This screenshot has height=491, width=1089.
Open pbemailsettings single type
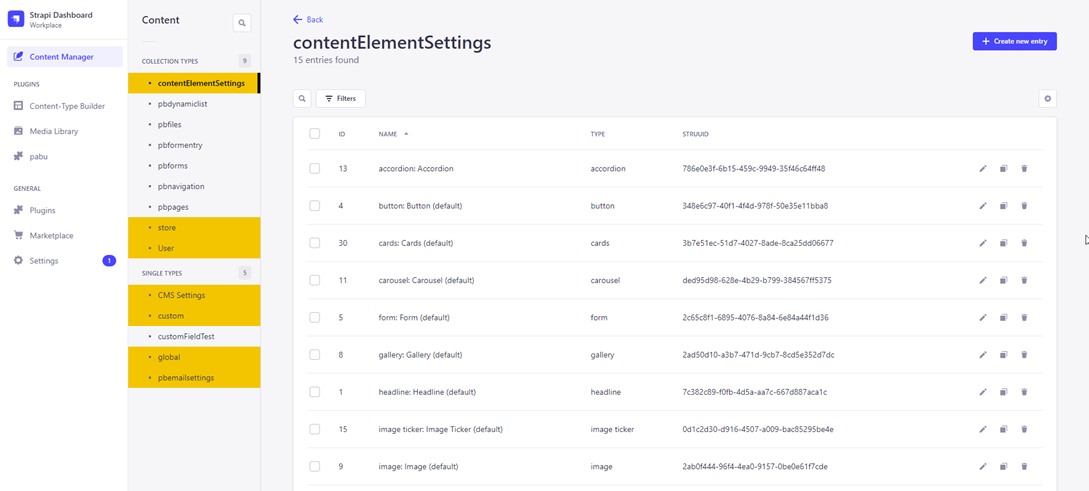[194, 378]
